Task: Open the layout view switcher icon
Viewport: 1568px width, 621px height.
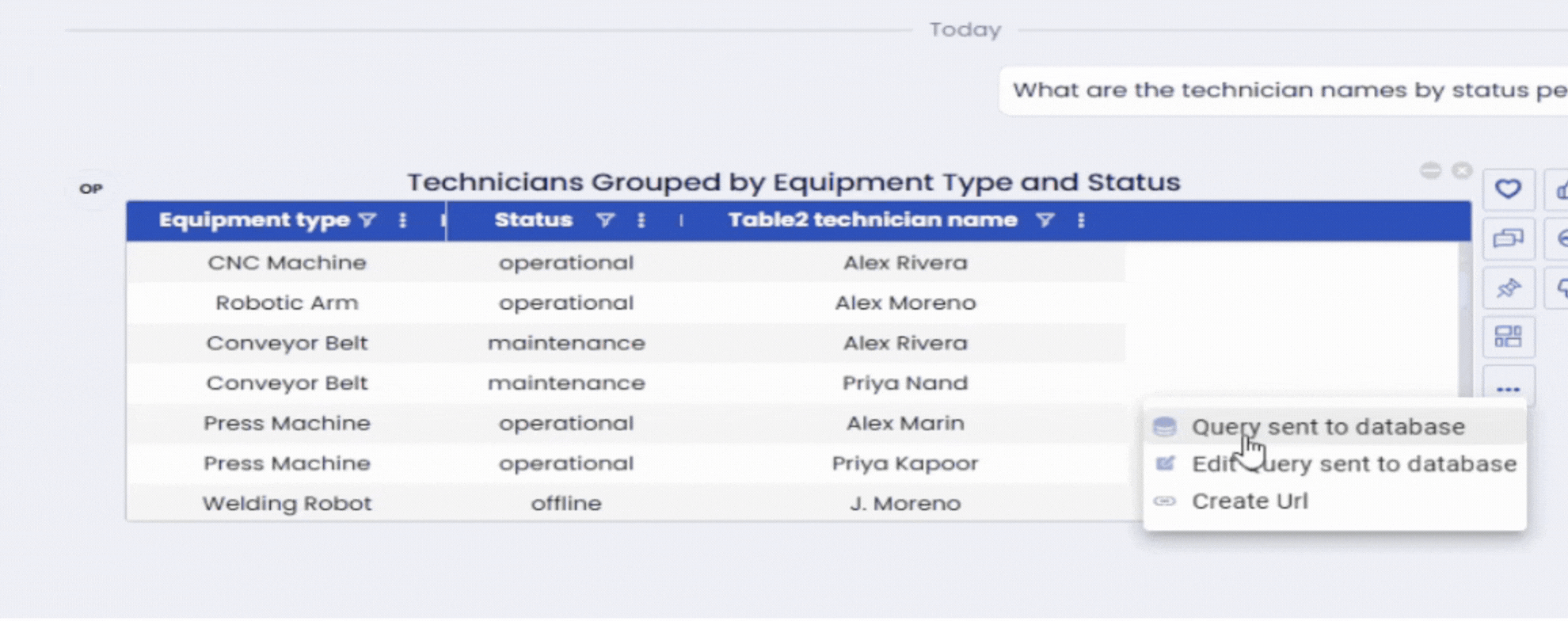Action: pos(1508,337)
